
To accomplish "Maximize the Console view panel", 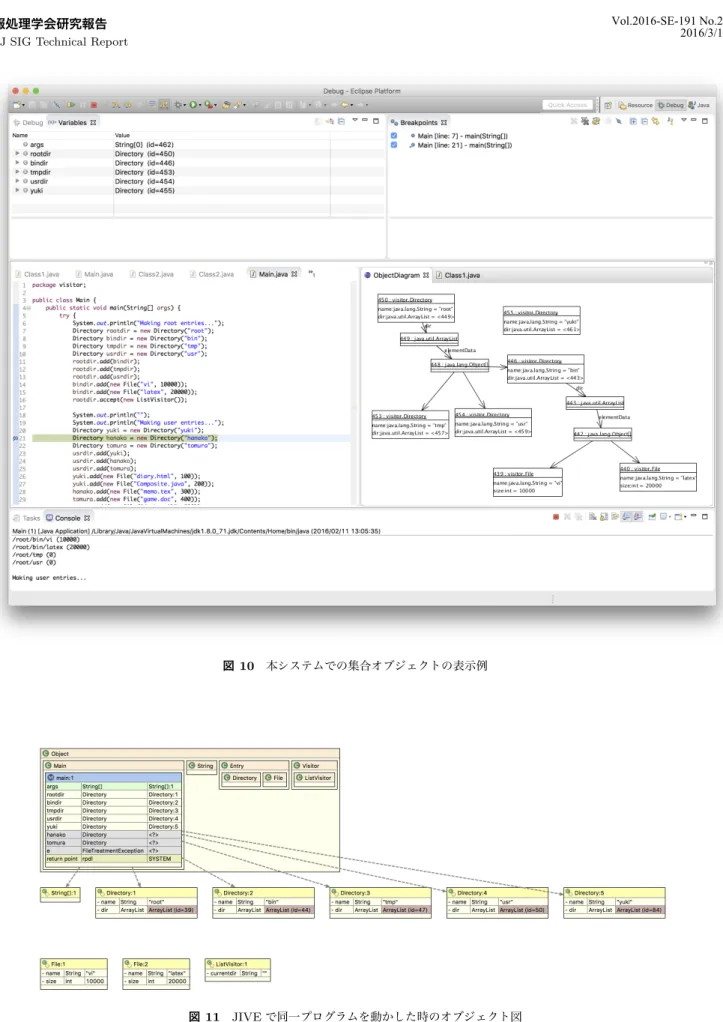I will 705,516.
